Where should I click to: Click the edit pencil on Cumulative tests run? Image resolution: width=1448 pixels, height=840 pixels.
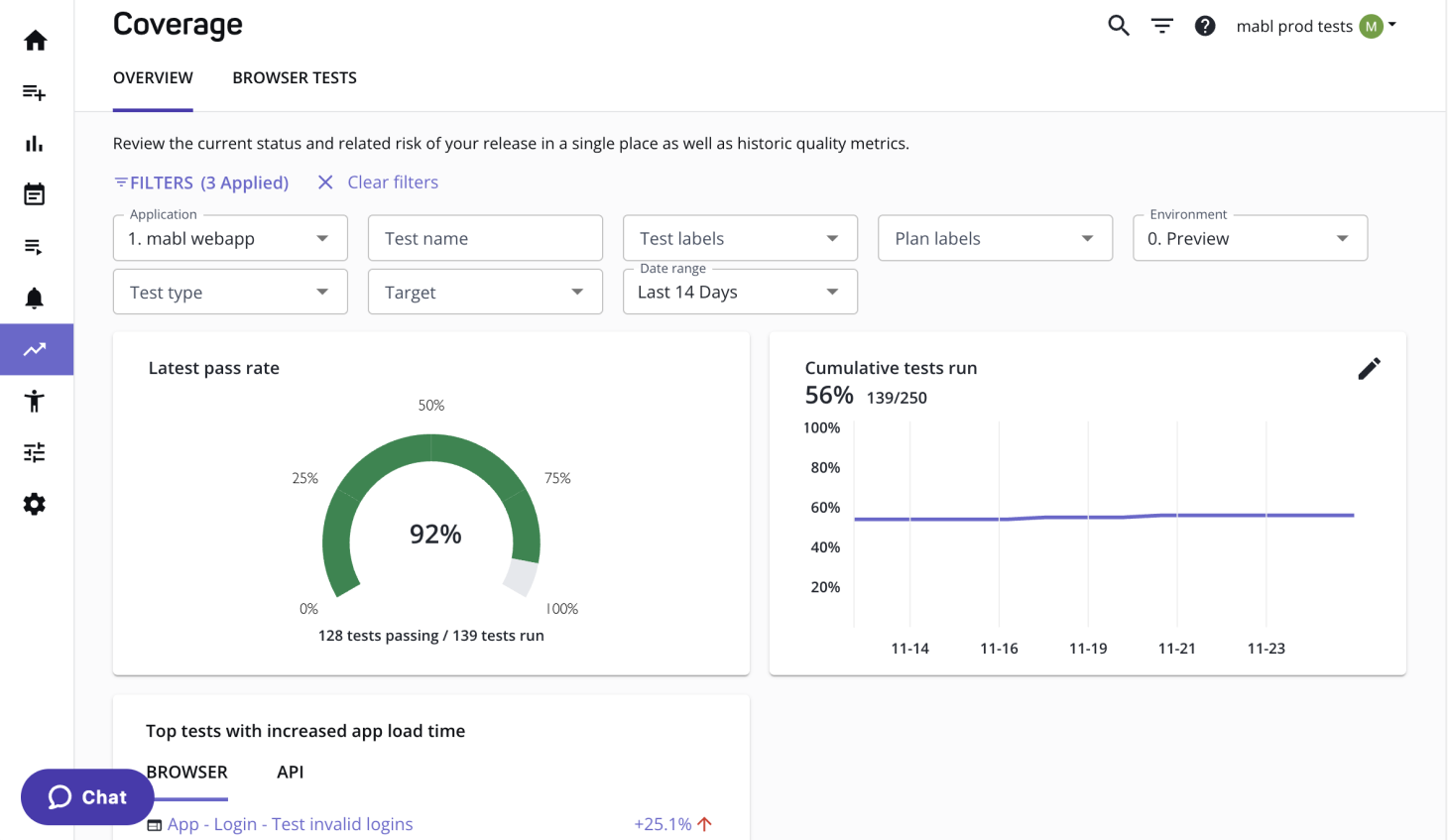point(1369,368)
